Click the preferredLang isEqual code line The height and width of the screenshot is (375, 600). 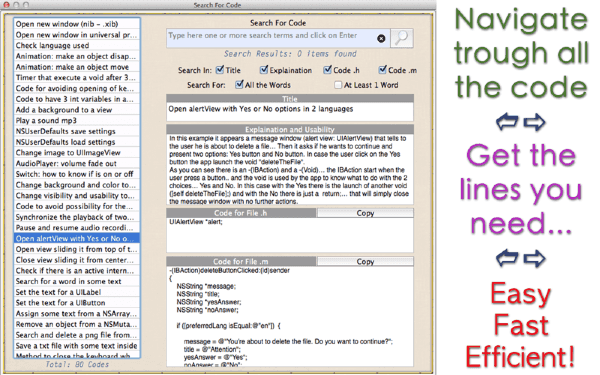(x=228, y=326)
